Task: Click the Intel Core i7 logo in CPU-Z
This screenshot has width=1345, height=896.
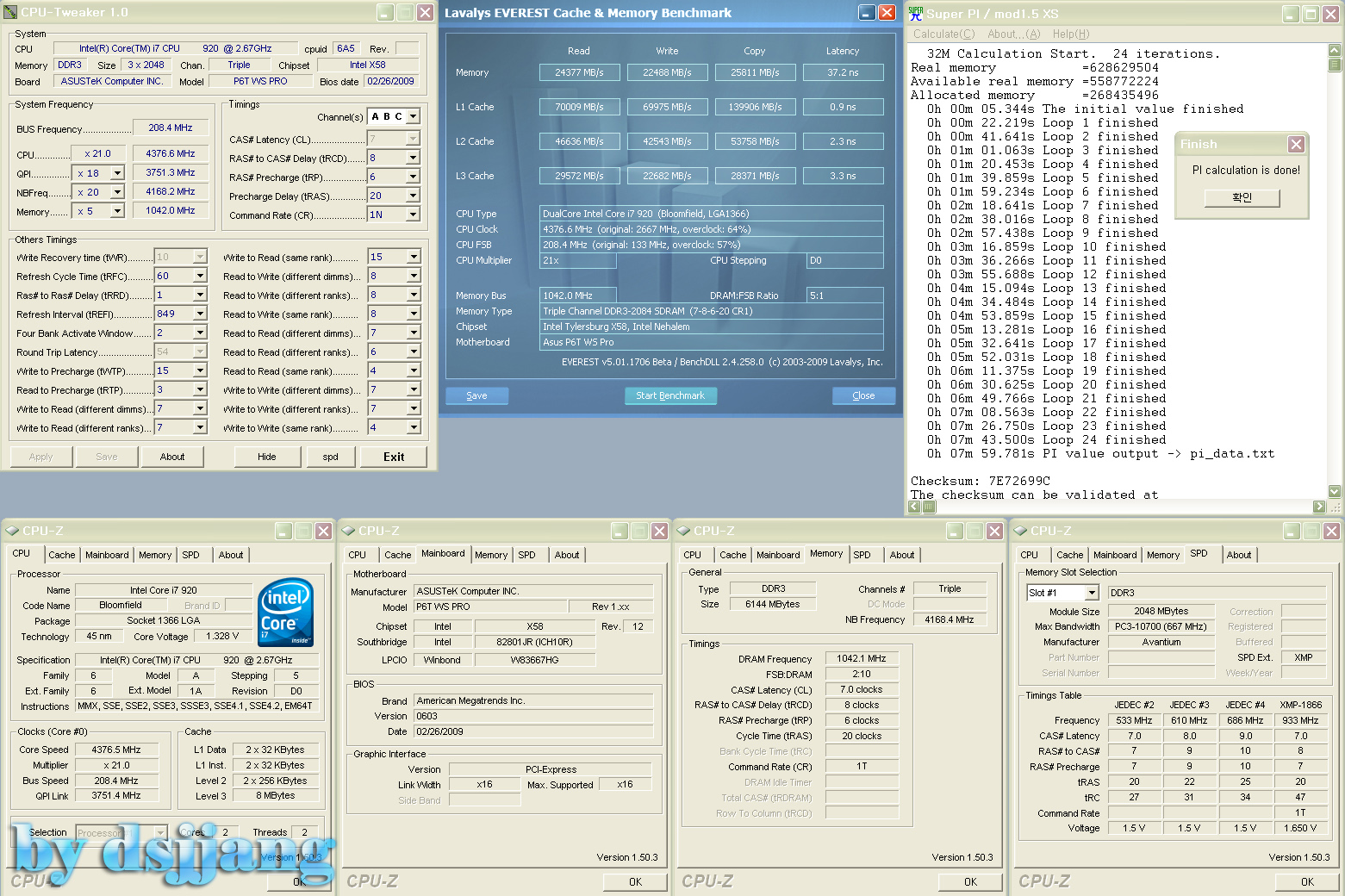Action: 286,613
